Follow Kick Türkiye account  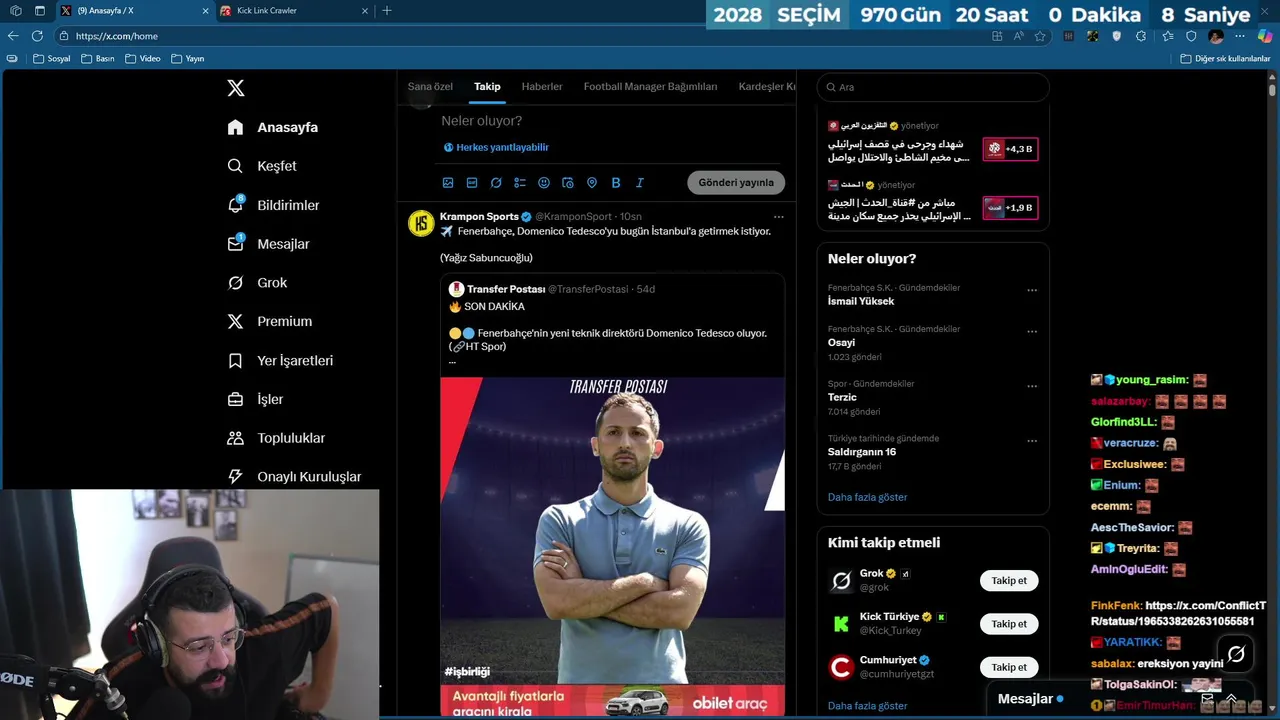click(1009, 624)
